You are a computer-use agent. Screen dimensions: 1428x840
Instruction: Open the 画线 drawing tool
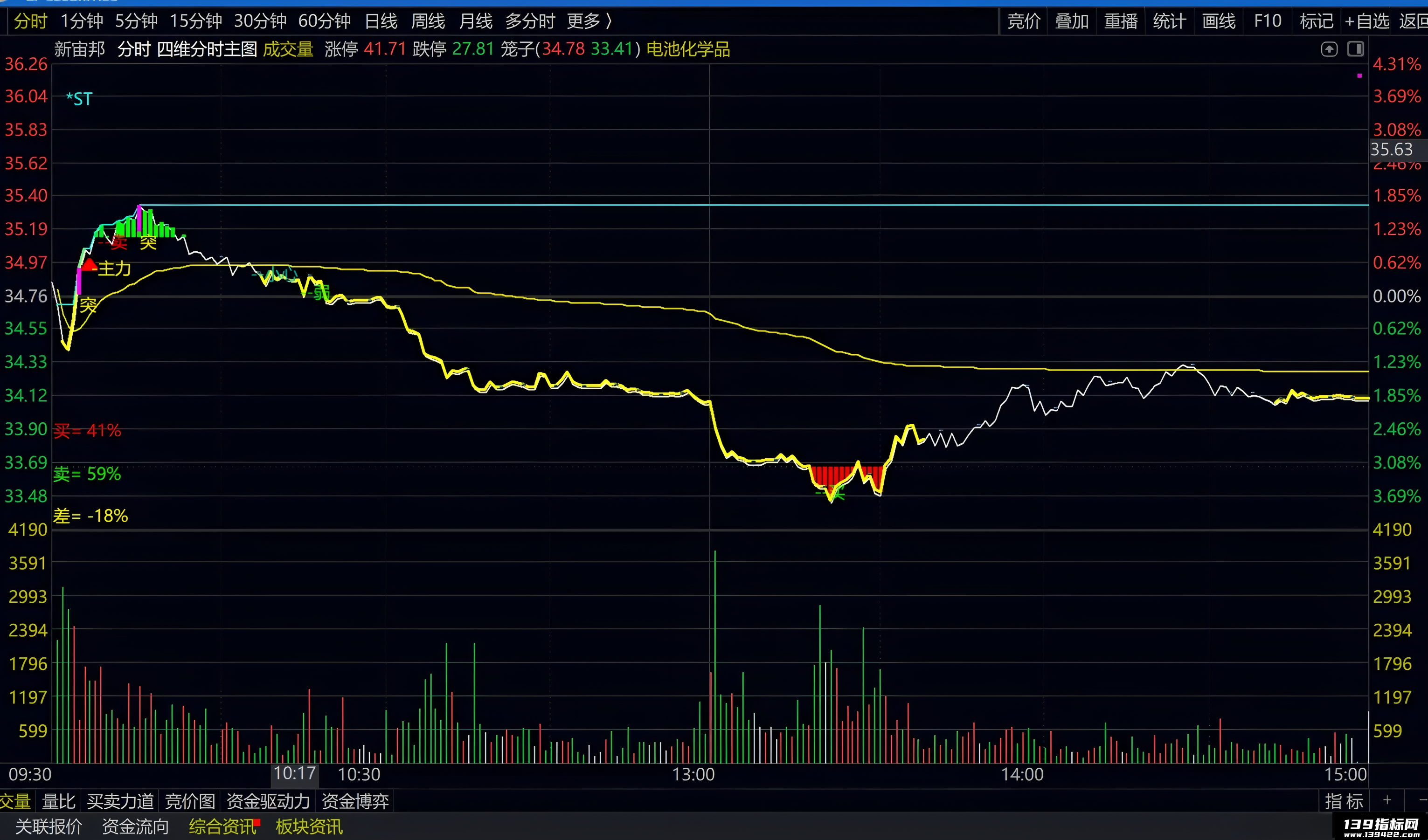coord(1219,21)
